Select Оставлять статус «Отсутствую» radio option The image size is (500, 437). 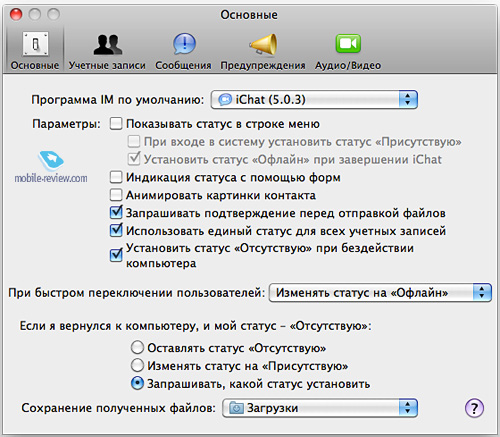pyautogui.click(x=137, y=347)
